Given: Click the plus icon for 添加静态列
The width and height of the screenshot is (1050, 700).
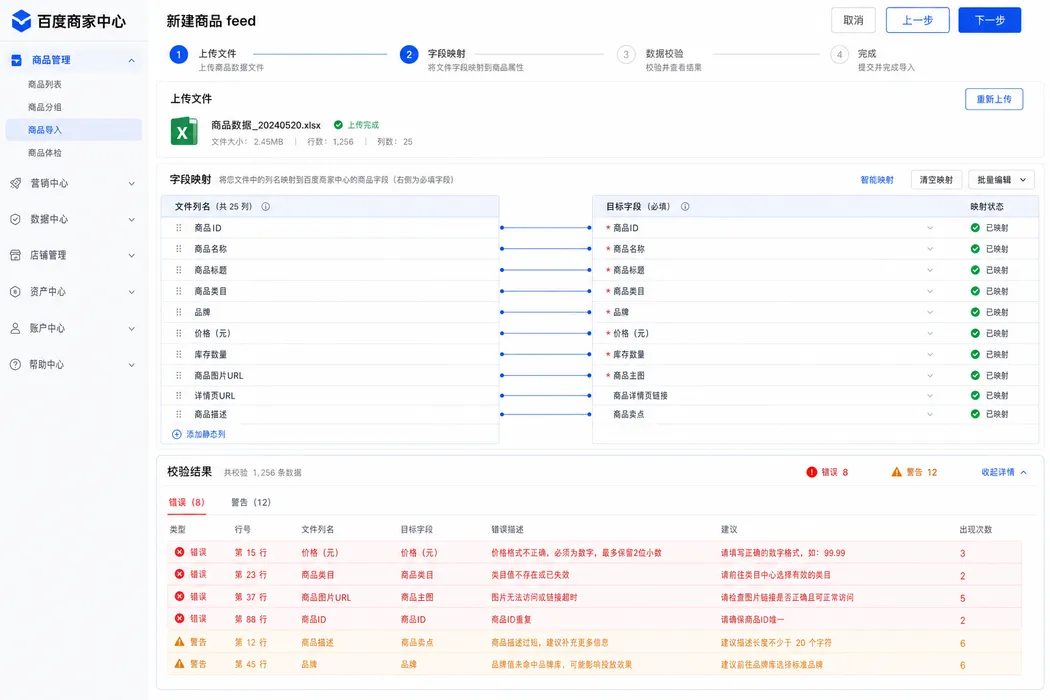Looking at the screenshot, I should [x=177, y=434].
